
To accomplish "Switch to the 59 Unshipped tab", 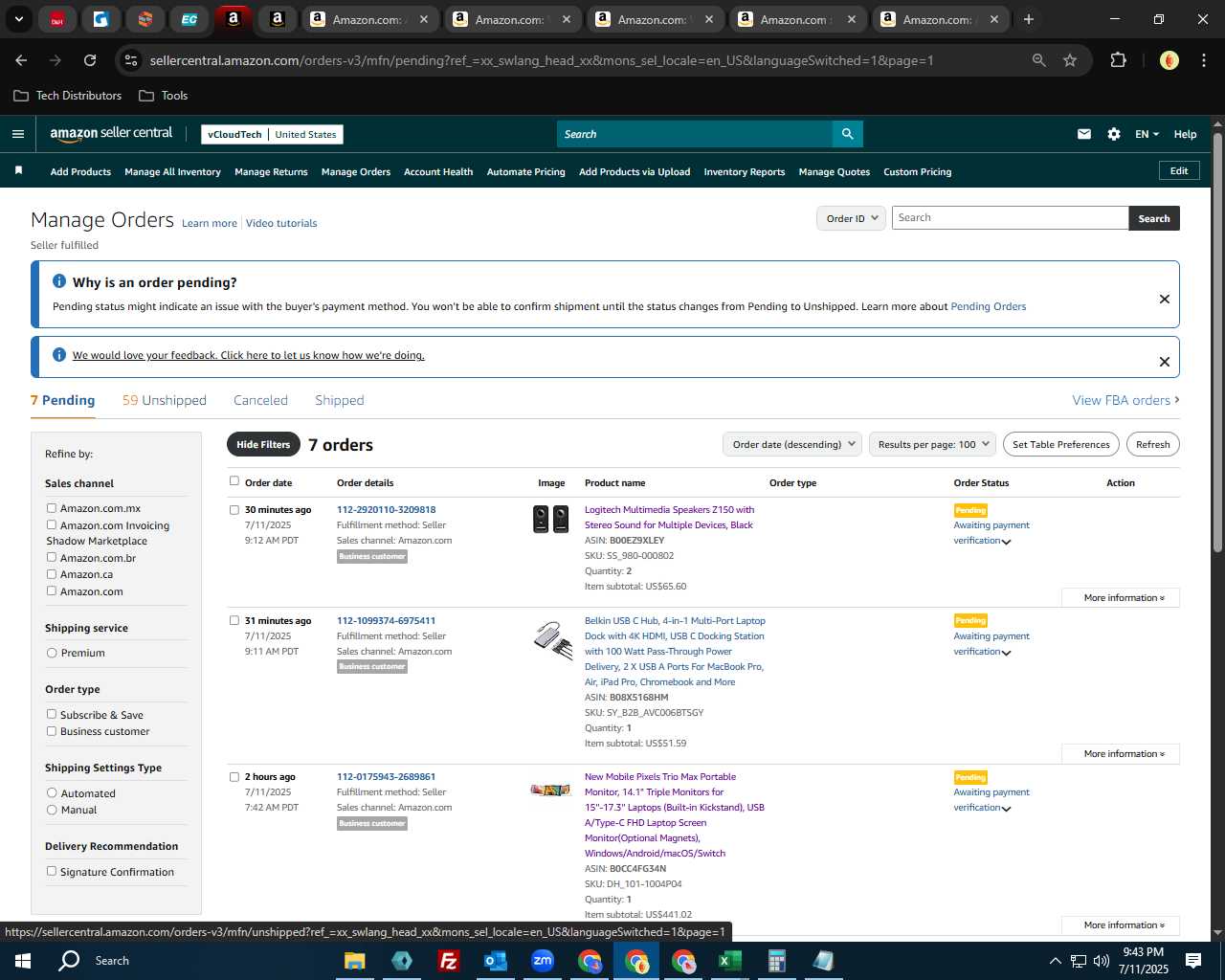I will (x=164, y=400).
